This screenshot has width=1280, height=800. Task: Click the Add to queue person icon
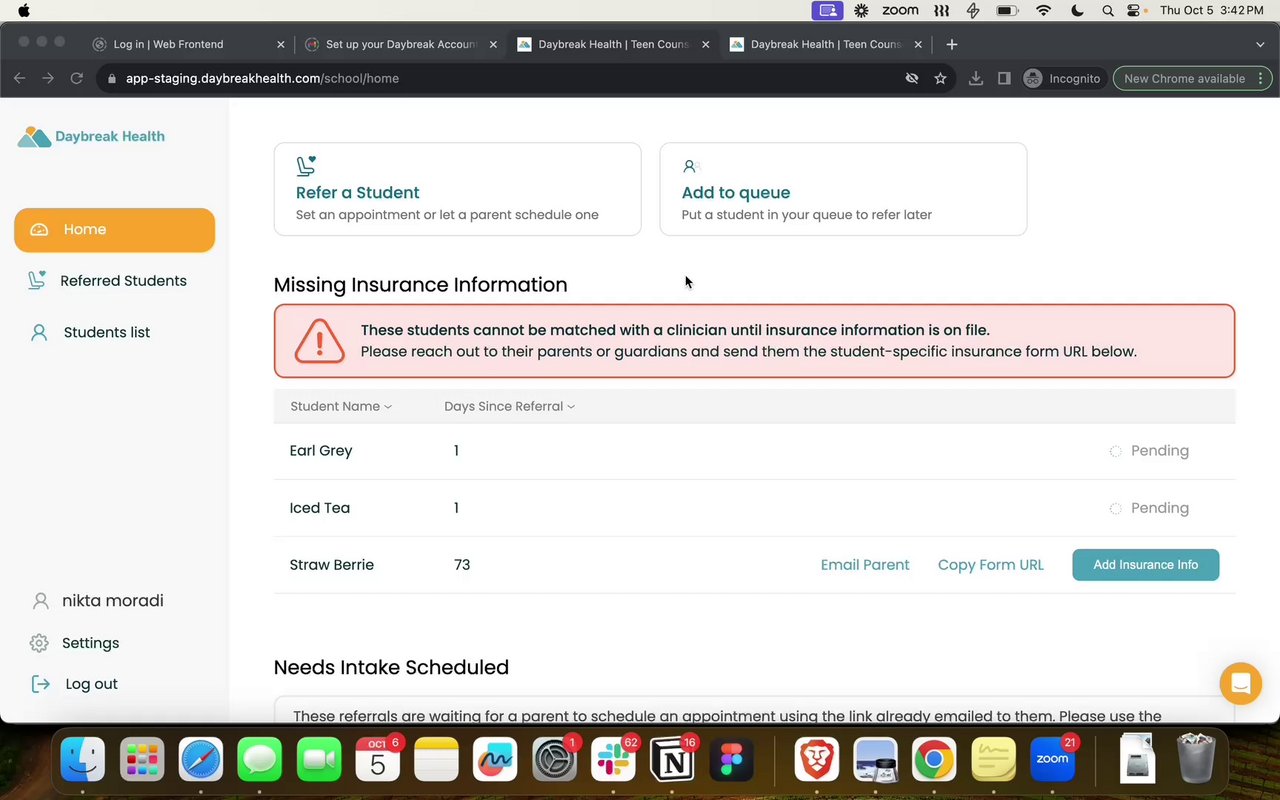point(689,167)
